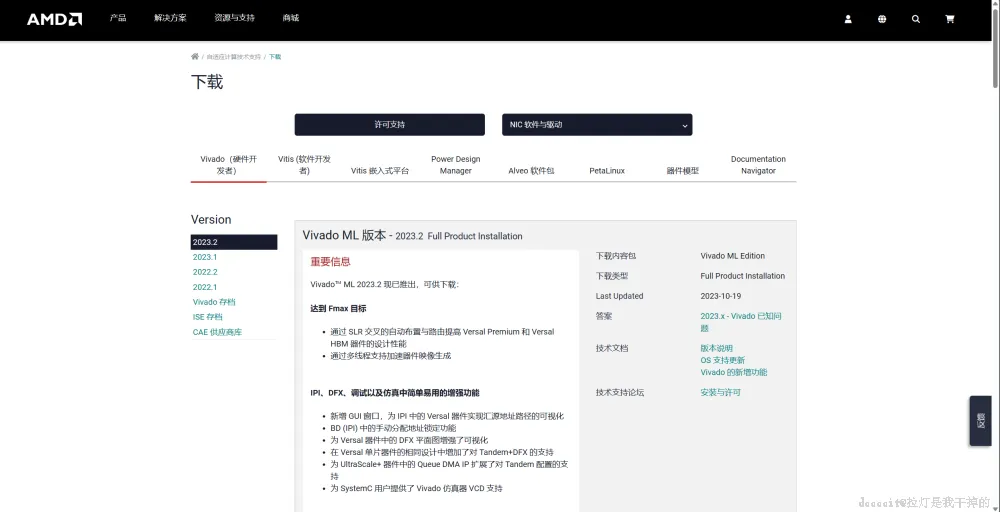Click the Version sidebar heading
This screenshot has width=1000, height=512.
pos(211,219)
